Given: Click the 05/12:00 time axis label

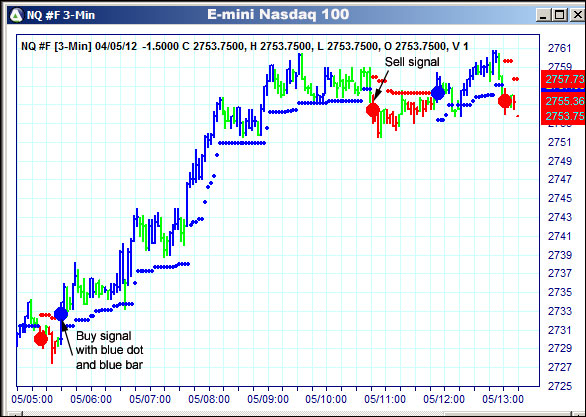Looking at the screenshot, I should tap(444, 399).
